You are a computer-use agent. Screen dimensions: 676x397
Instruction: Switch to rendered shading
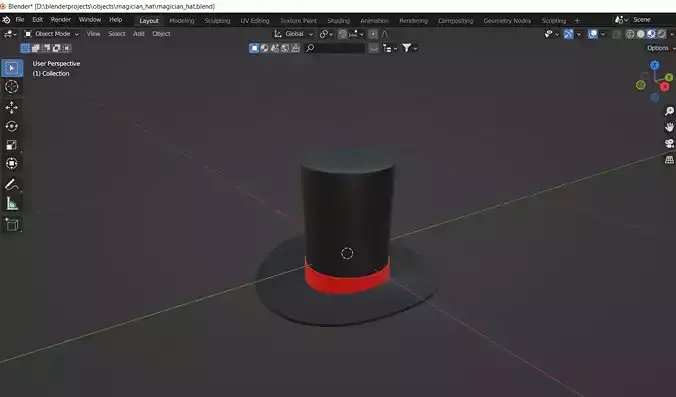coord(661,34)
